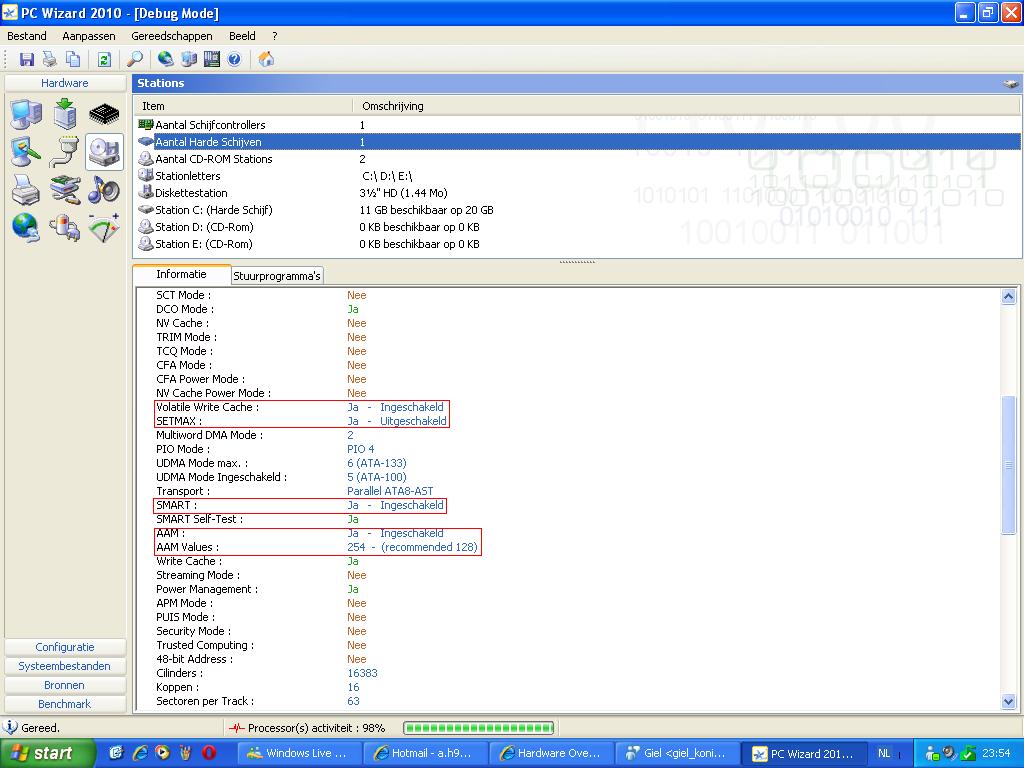Click the globe web toolbar icon
This screenshot has width=1024, height=768.
pyautogui.click(x=166, y=59)
